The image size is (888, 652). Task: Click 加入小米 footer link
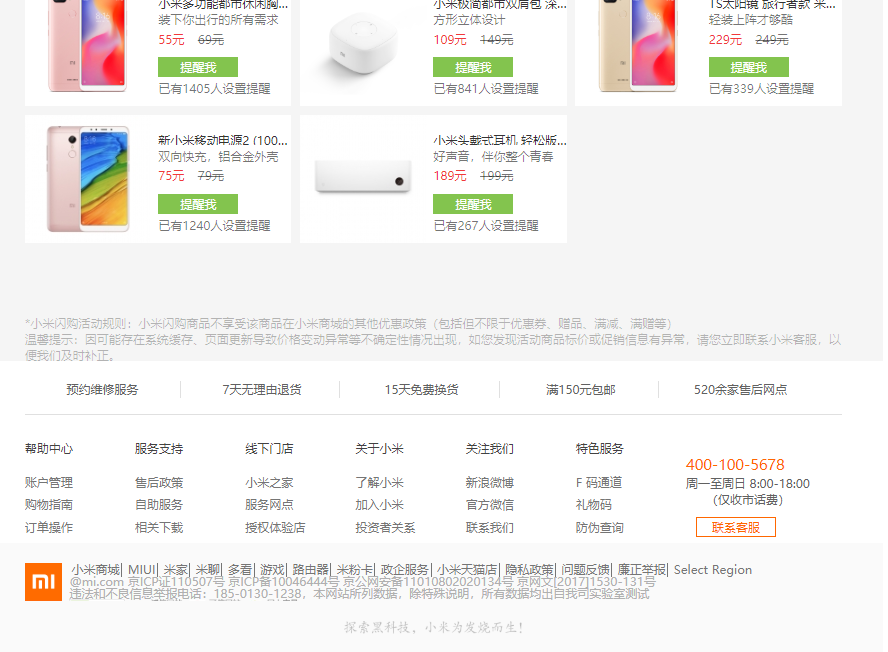coord(379,505)
